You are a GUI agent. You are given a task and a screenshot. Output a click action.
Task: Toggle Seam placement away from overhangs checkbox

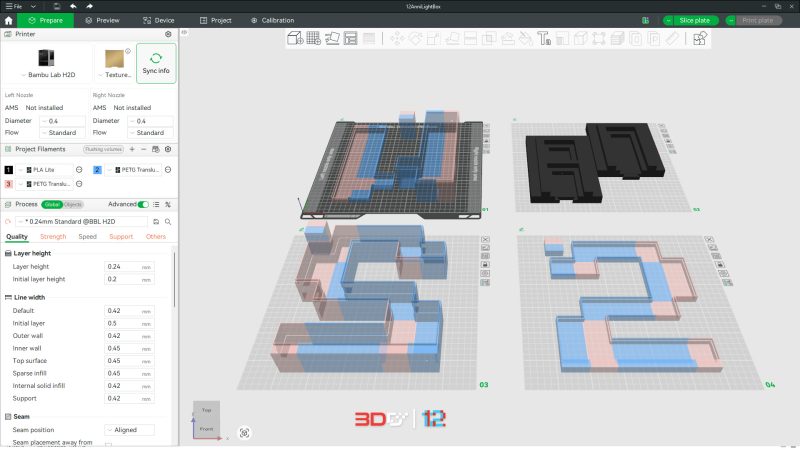click(x=108, y=445)
